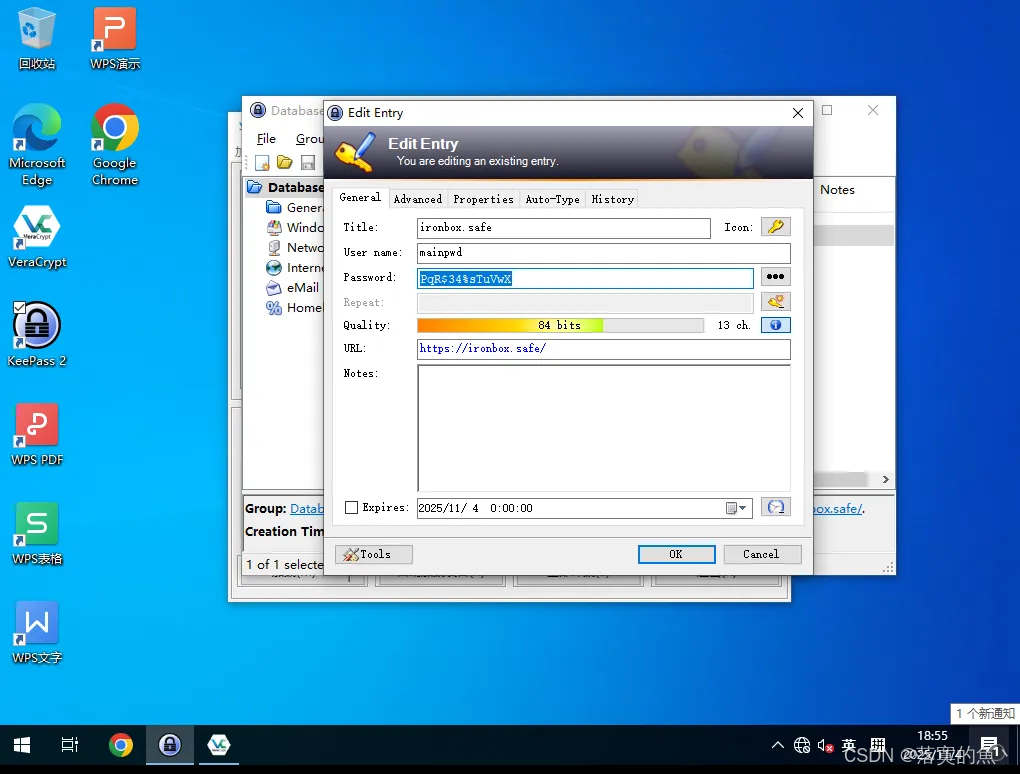Open the WPS表格 desktop icon
Image resolution: width=1020 pixels, height=774 pixels.
[37, 533]
